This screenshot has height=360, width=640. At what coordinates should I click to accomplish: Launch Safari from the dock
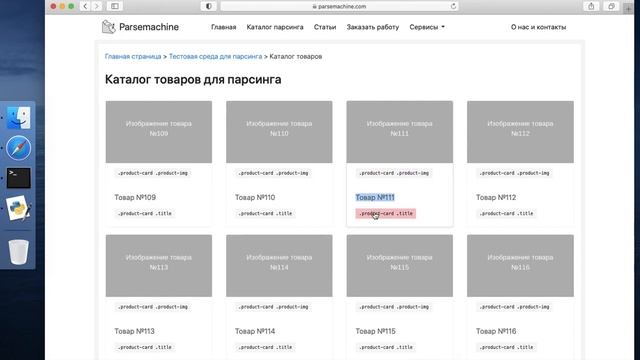(18, 148)
